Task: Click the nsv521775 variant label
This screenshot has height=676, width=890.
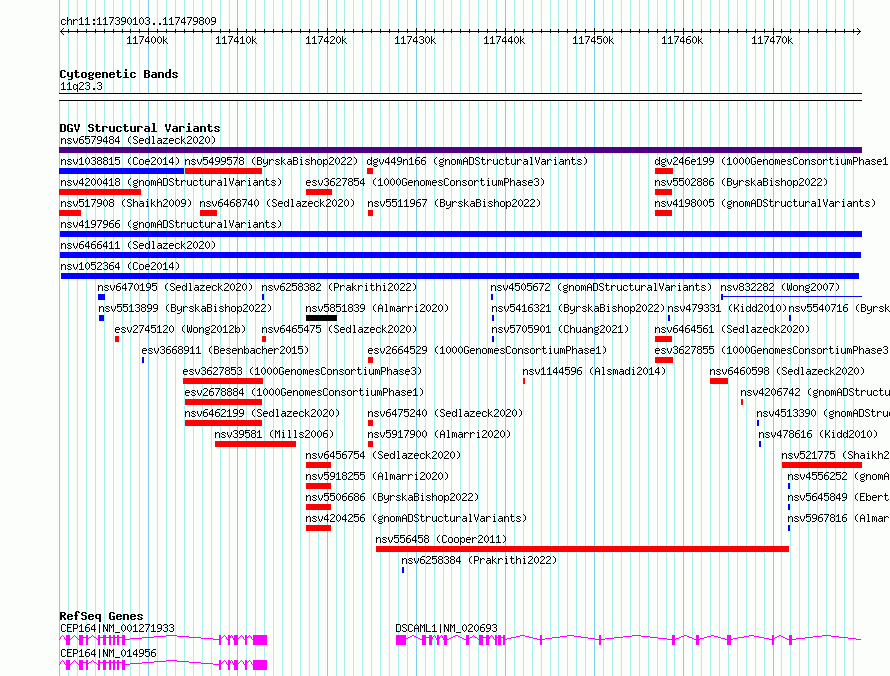Action: (x=836, y=455)
